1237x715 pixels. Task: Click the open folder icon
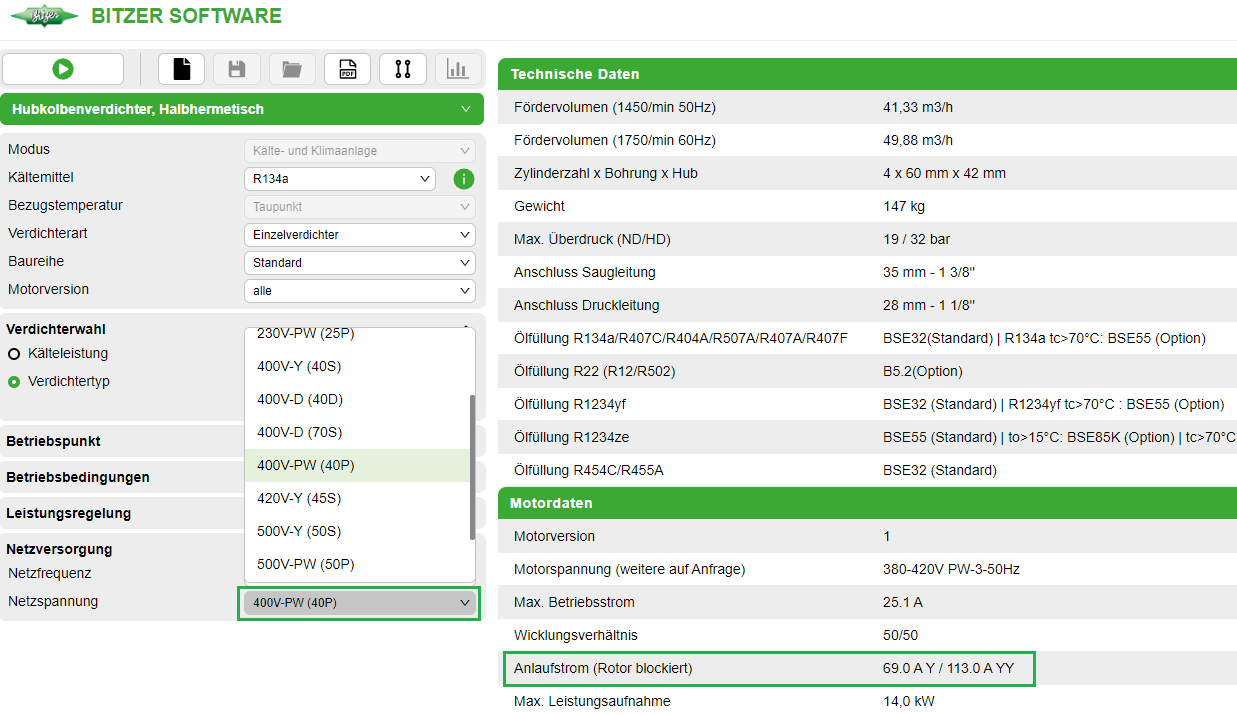coord(292,69)
